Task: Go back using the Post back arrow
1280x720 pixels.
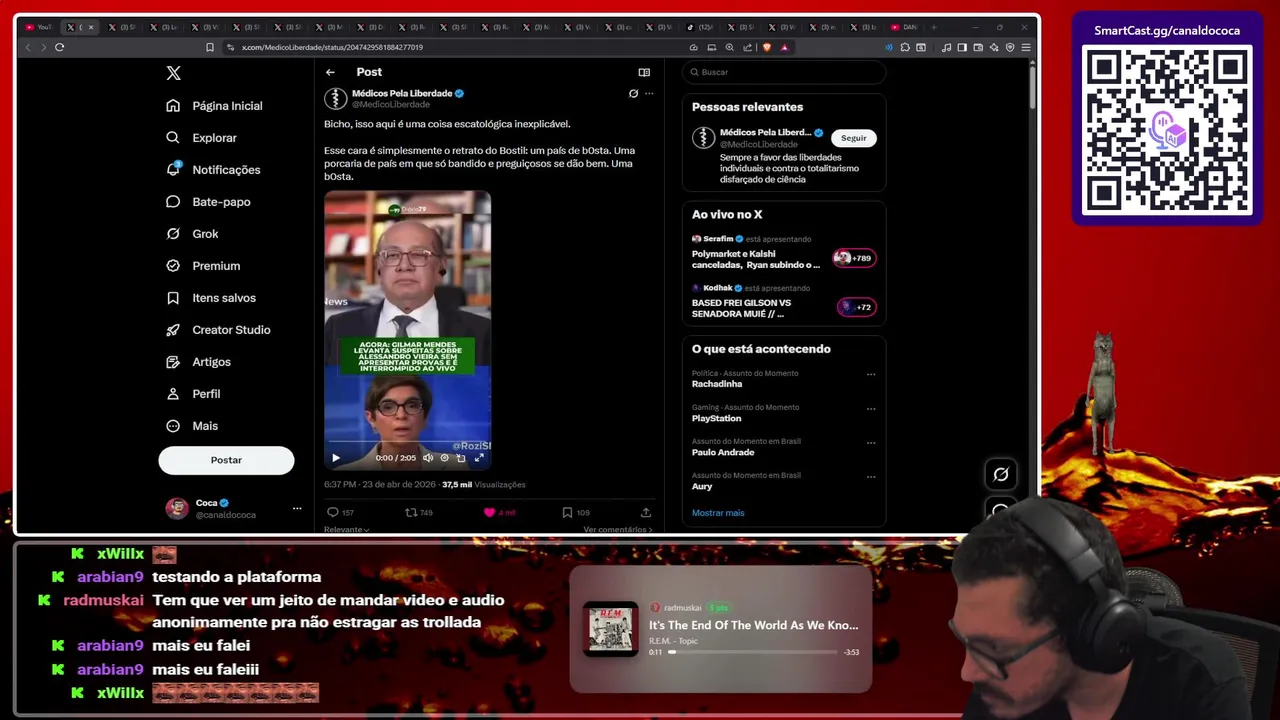Action: (330, 72)
